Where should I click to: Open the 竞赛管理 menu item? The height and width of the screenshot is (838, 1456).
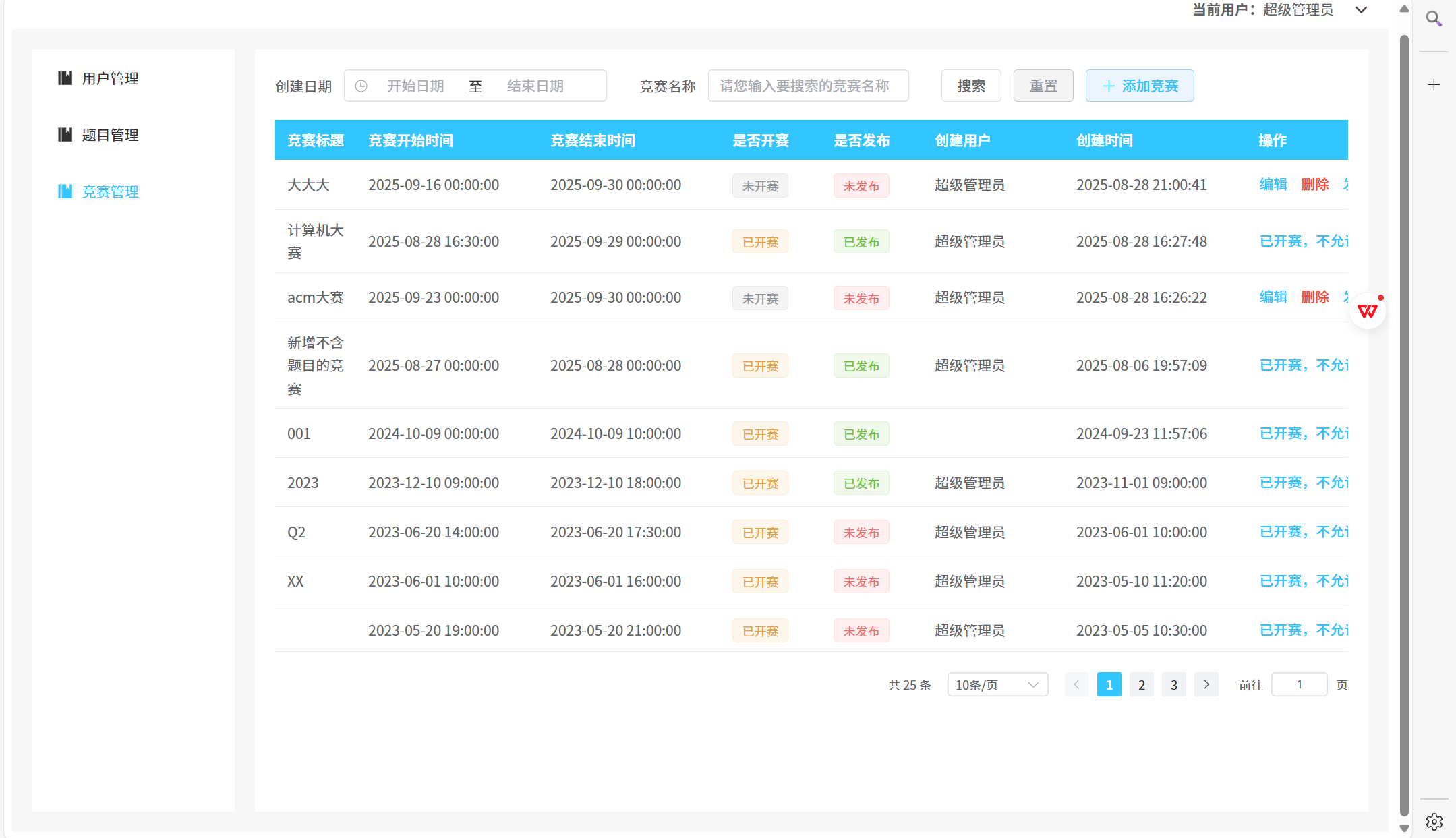tap(110, 191)
